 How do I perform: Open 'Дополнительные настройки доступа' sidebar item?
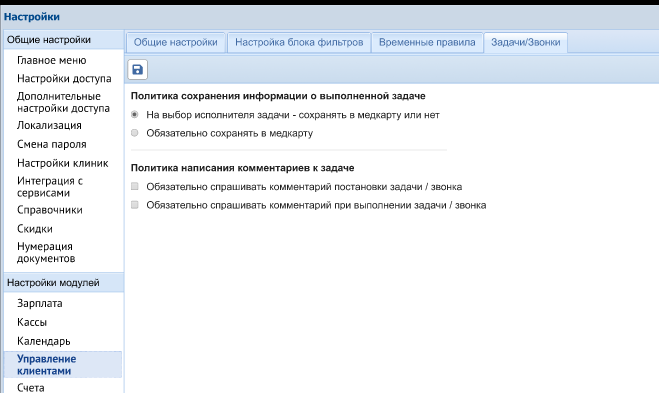(x=63, y=102)
